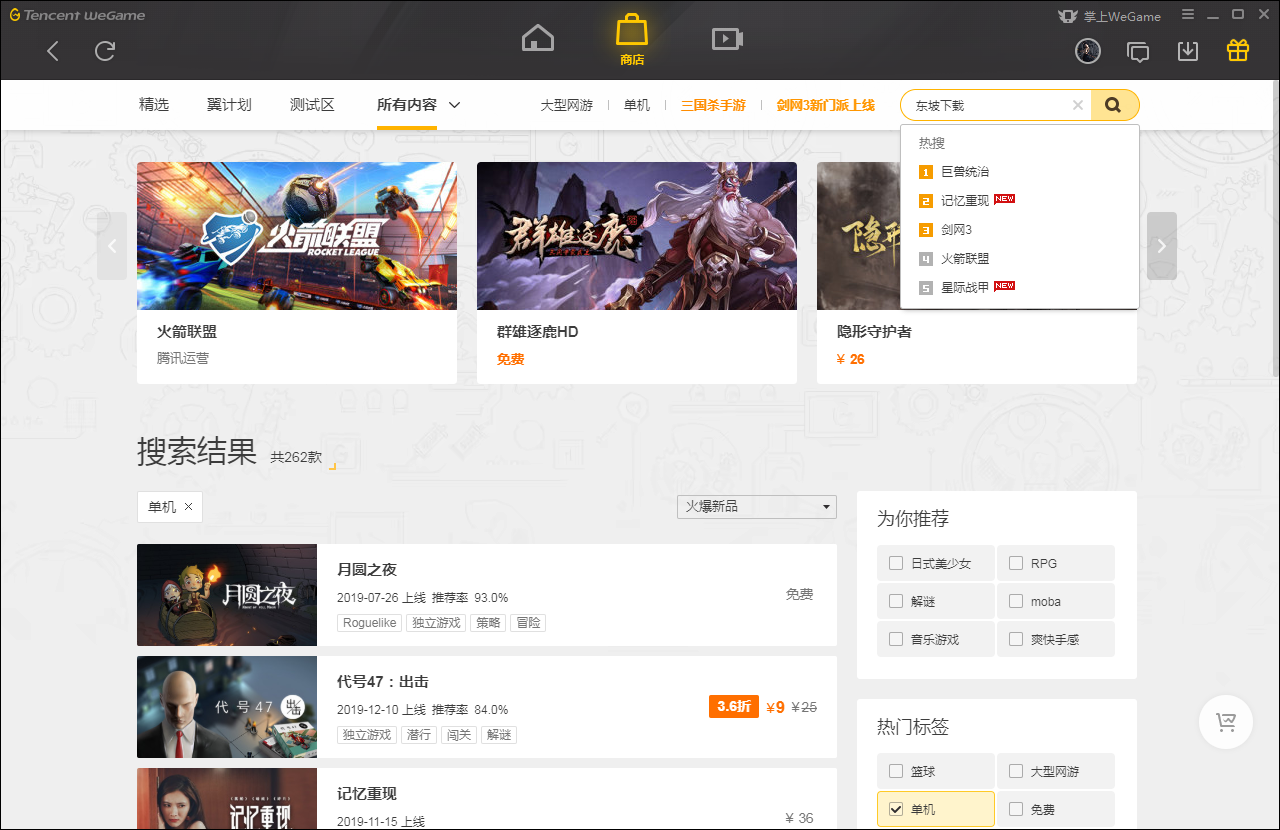Open the 剑网3新门派上线 promo link
This screenshot has height=830, width=1280.
point(826,105)
